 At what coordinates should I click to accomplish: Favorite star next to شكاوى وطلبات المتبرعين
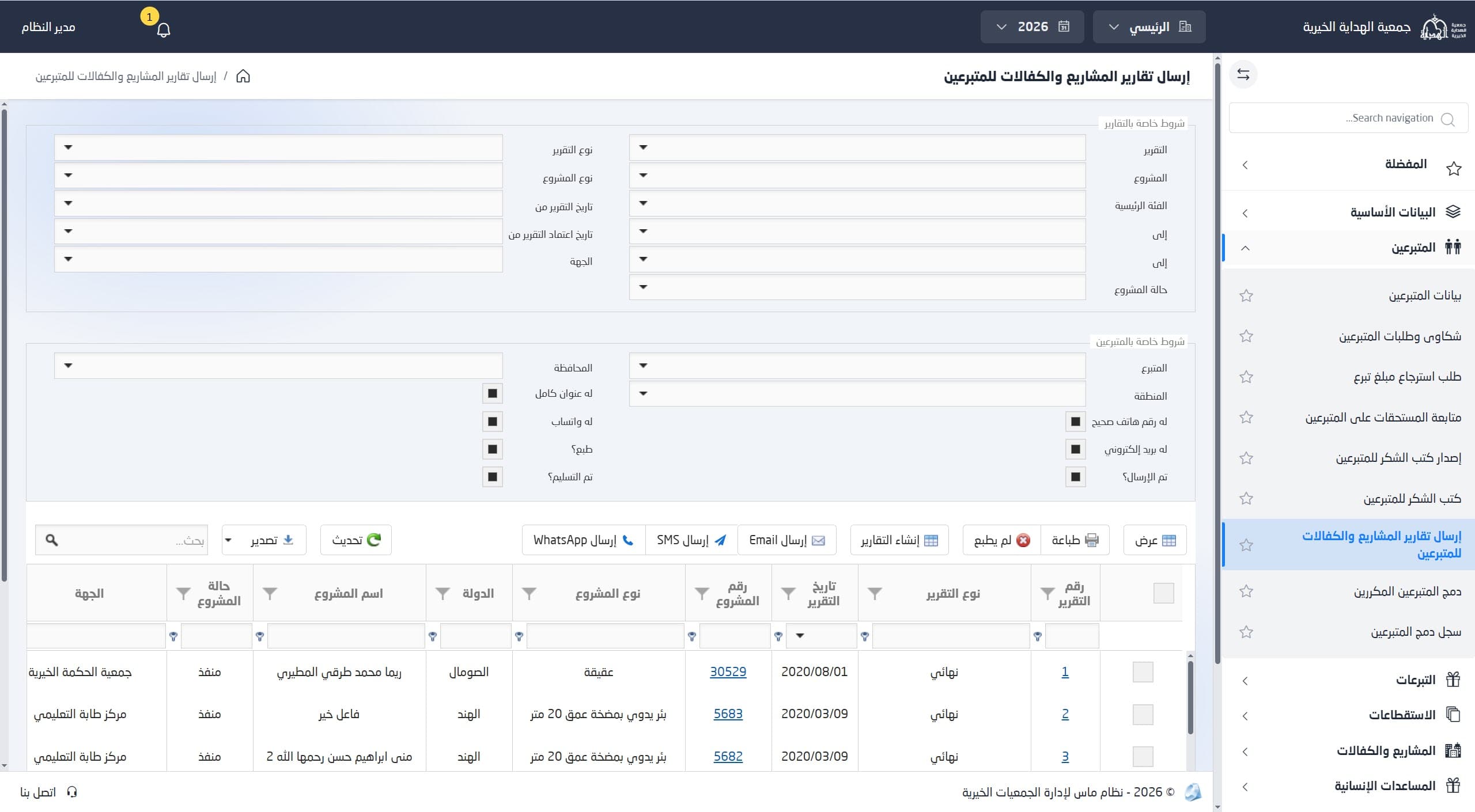[x=1246, y=336]
